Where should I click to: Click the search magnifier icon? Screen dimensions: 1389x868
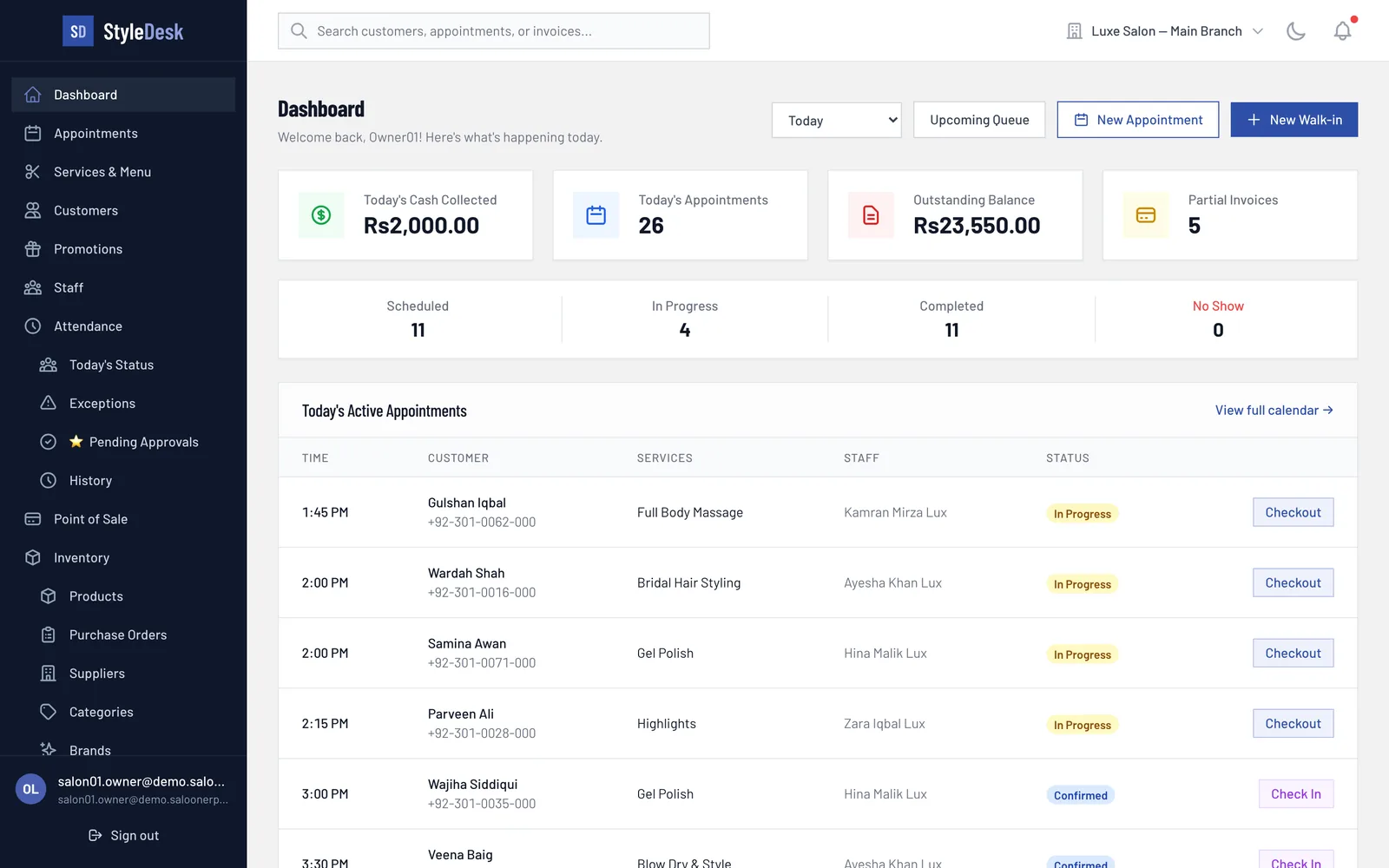point(299,31)
